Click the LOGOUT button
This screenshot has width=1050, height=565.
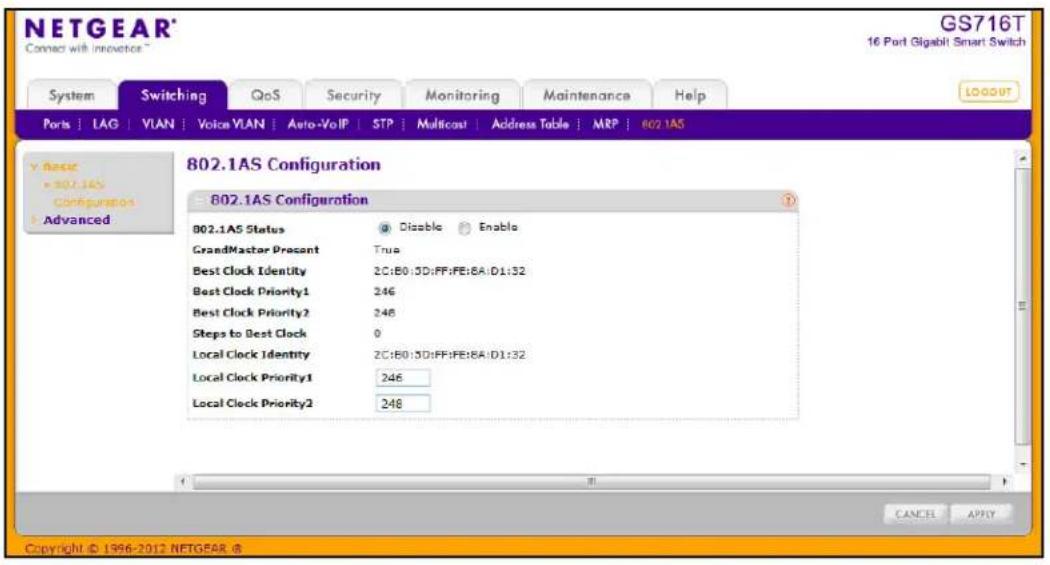point(988,92)
